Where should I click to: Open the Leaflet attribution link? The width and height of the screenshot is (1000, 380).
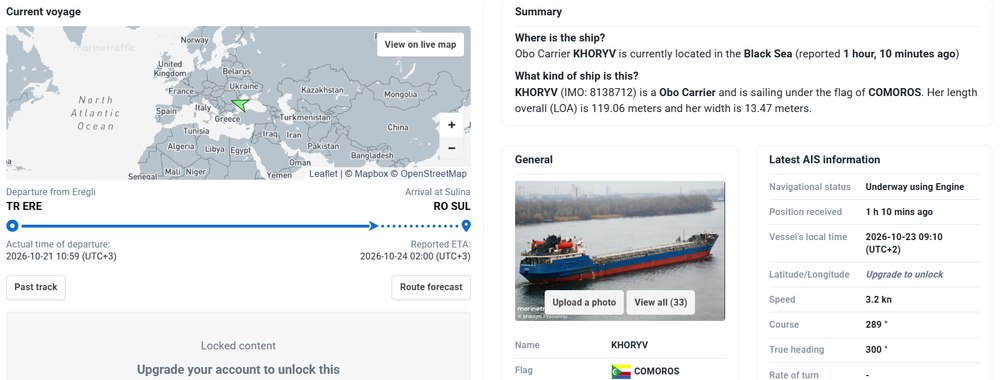pos(323,173)
